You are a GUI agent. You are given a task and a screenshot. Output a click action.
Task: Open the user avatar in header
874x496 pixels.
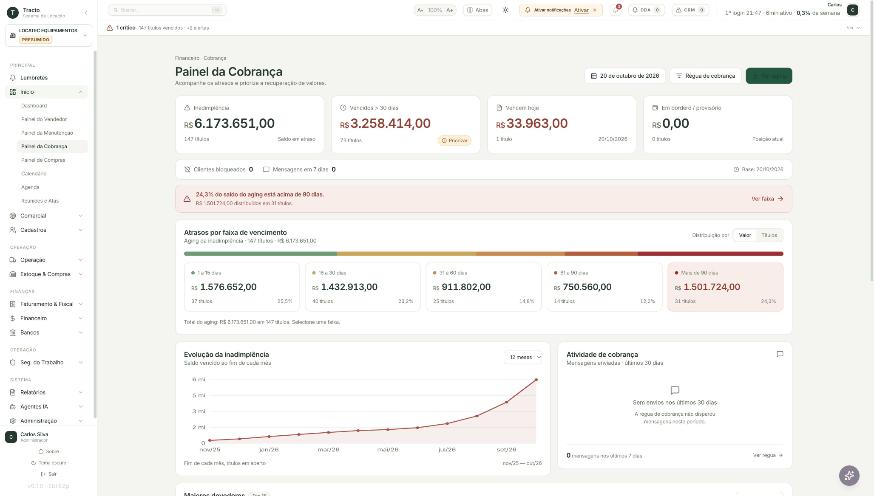852,10
